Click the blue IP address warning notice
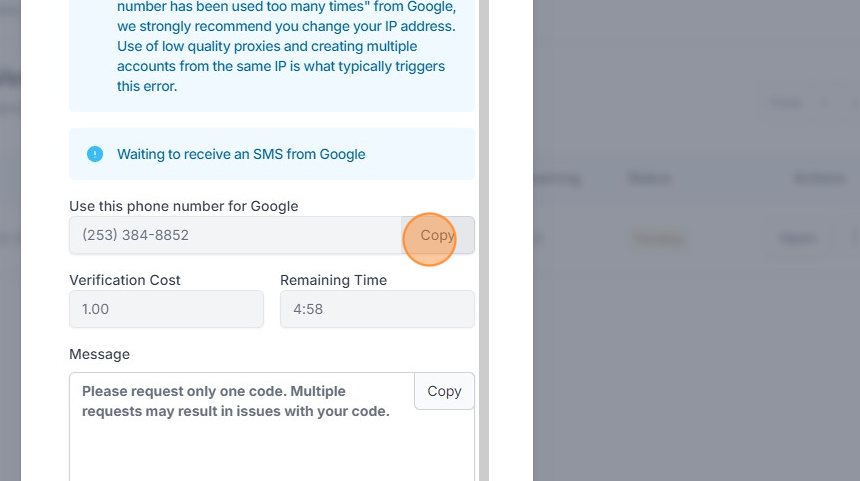Screen dimensions: 860x481 coord(272,50)
